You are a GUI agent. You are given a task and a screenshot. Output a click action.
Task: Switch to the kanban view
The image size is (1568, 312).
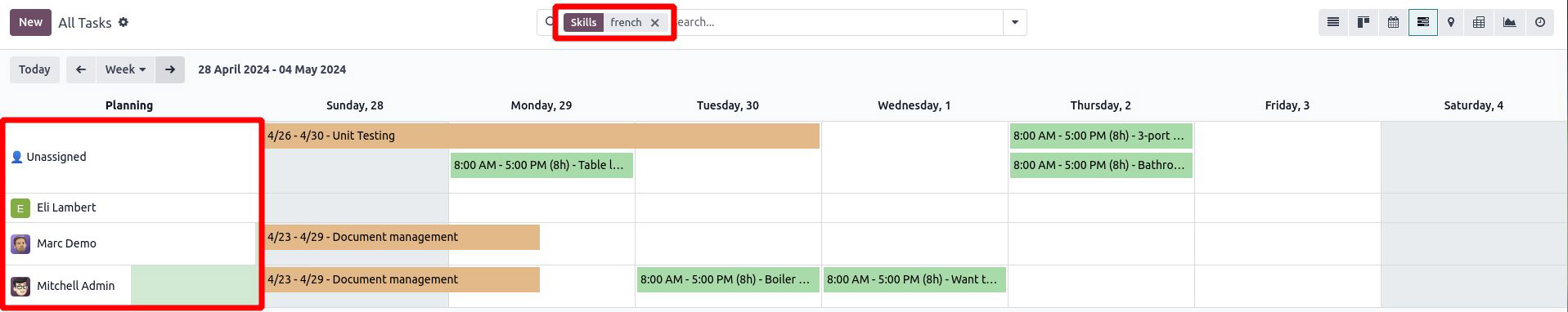1364,22
